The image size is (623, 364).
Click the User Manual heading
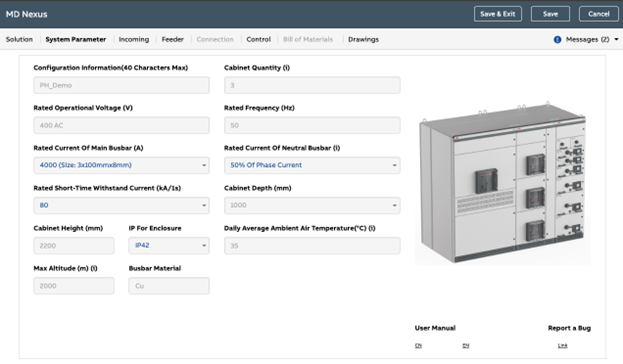[435, 328]
